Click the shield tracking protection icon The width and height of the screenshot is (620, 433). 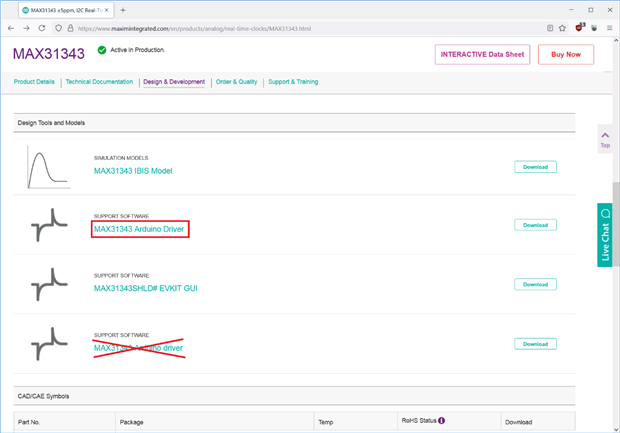pyautogui.click(x=59, y=28)
